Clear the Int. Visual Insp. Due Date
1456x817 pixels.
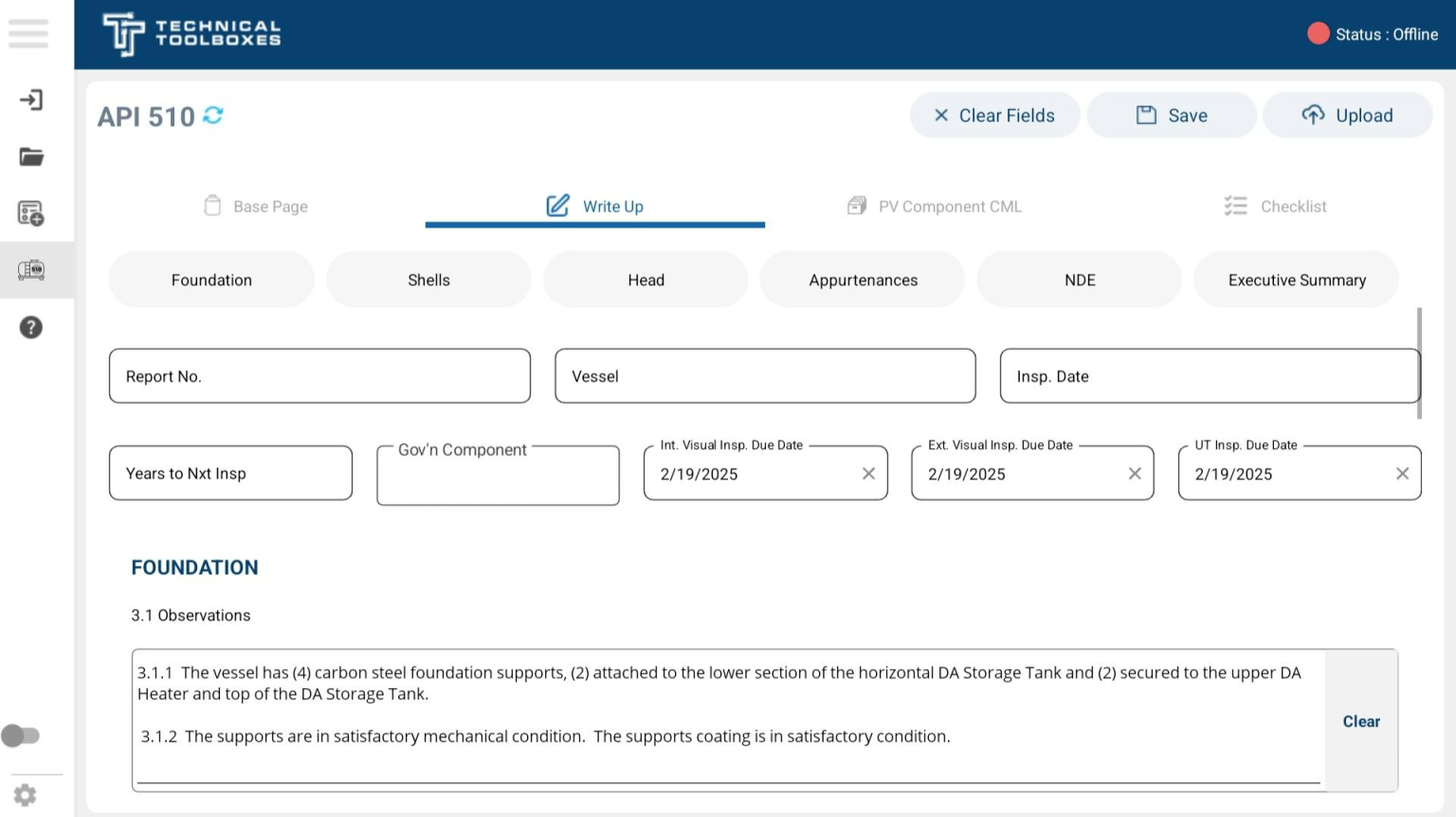point(868,474)
